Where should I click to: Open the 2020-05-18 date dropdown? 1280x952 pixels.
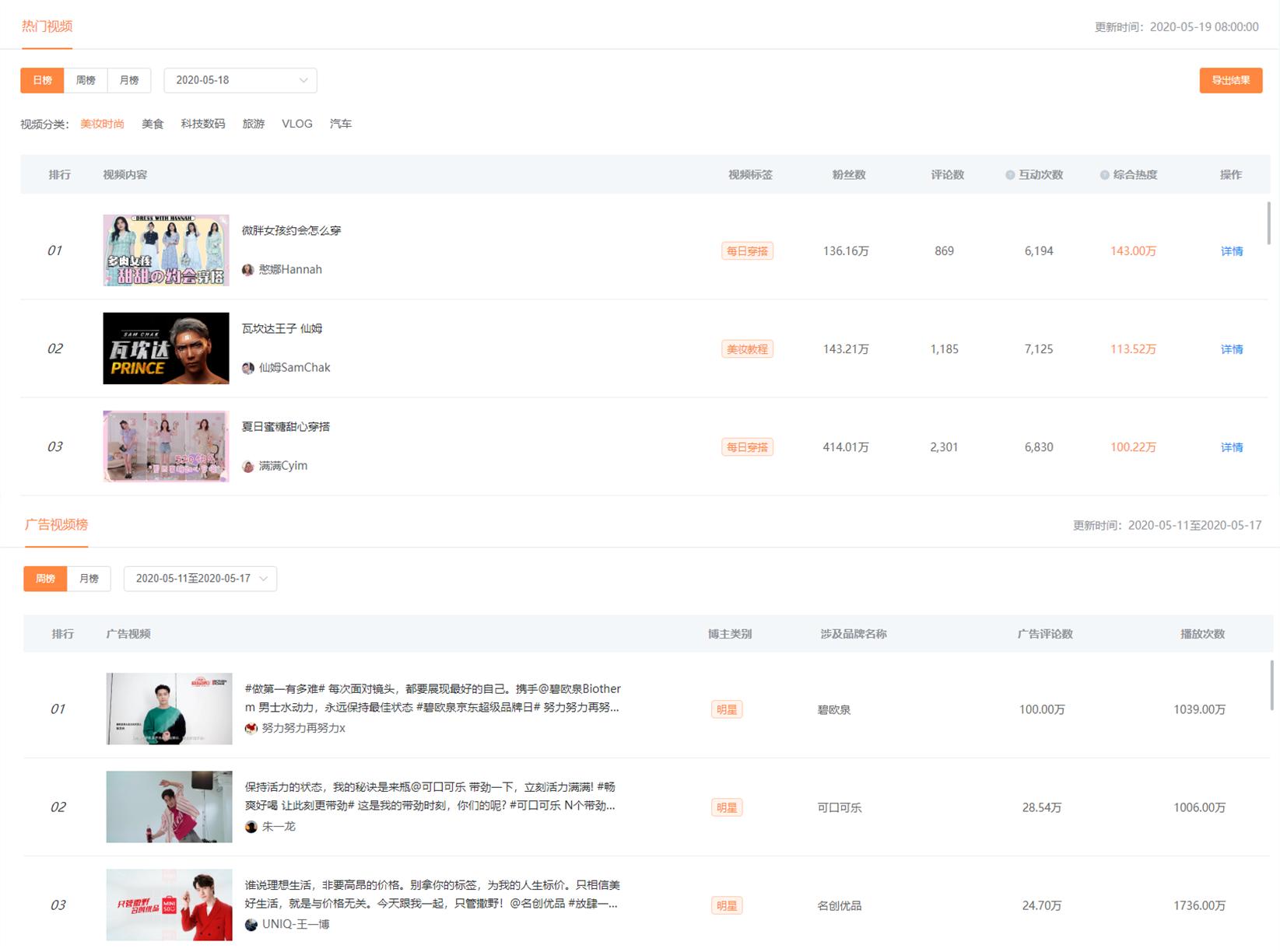[240, 80]
